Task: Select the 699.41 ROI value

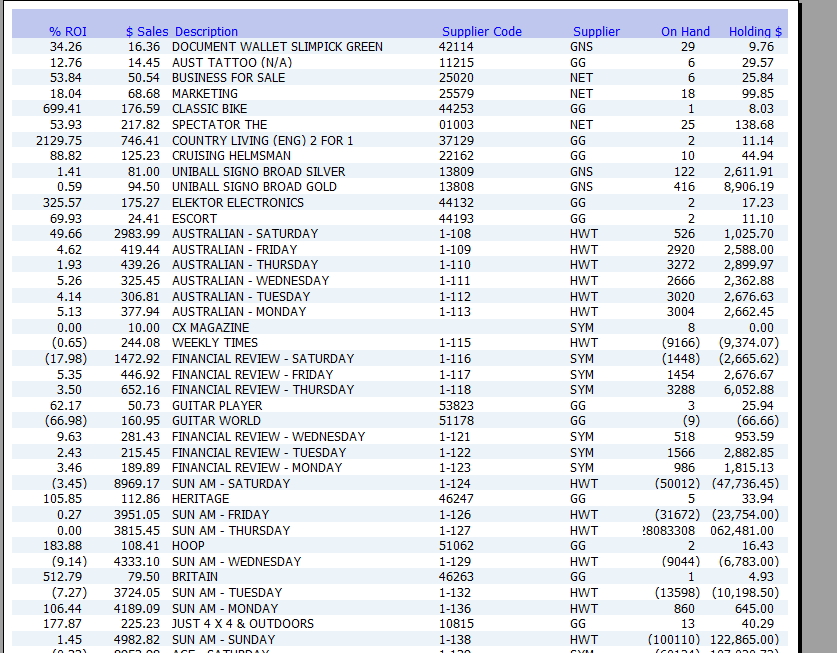Action: click(x=62, y=109)
